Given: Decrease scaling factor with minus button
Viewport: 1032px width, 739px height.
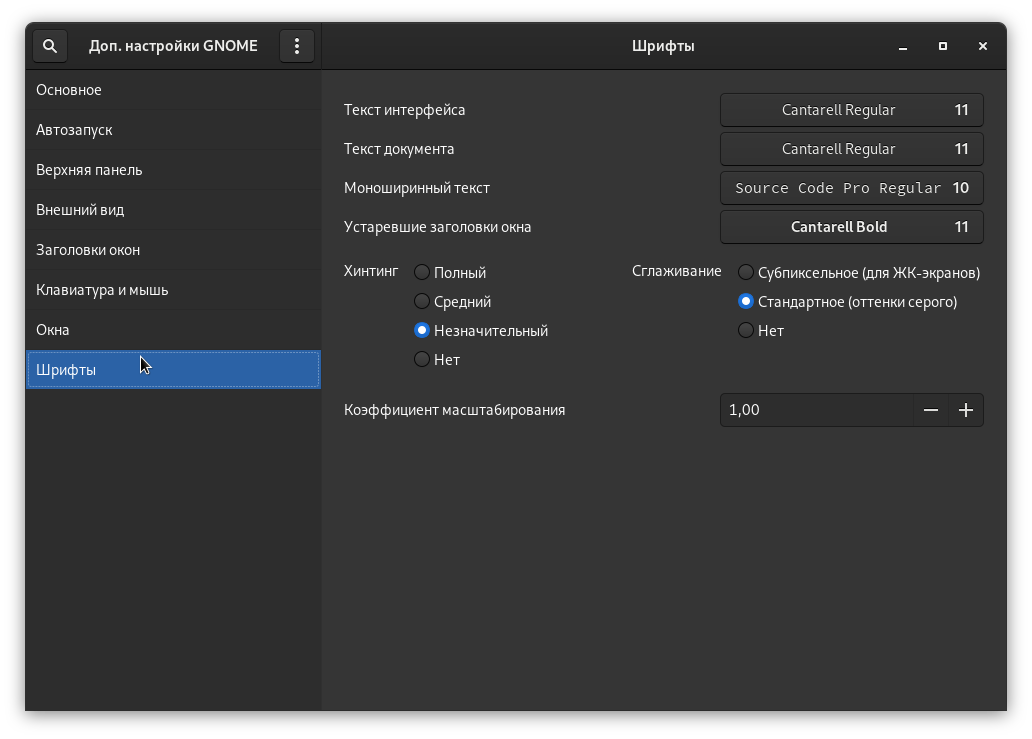Looking at the screenshot, I should [931, 410].
